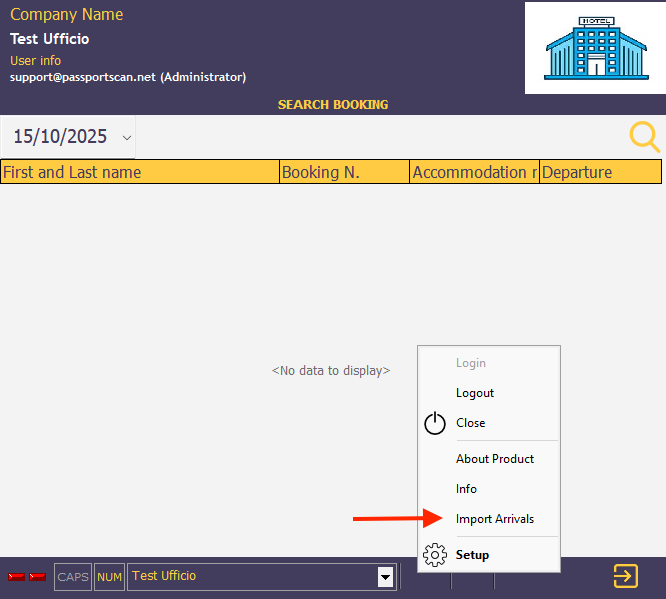The width and height of the screenshot is (666, 599).
Task: Click the power icon beside Close
Action: [435, 423]
